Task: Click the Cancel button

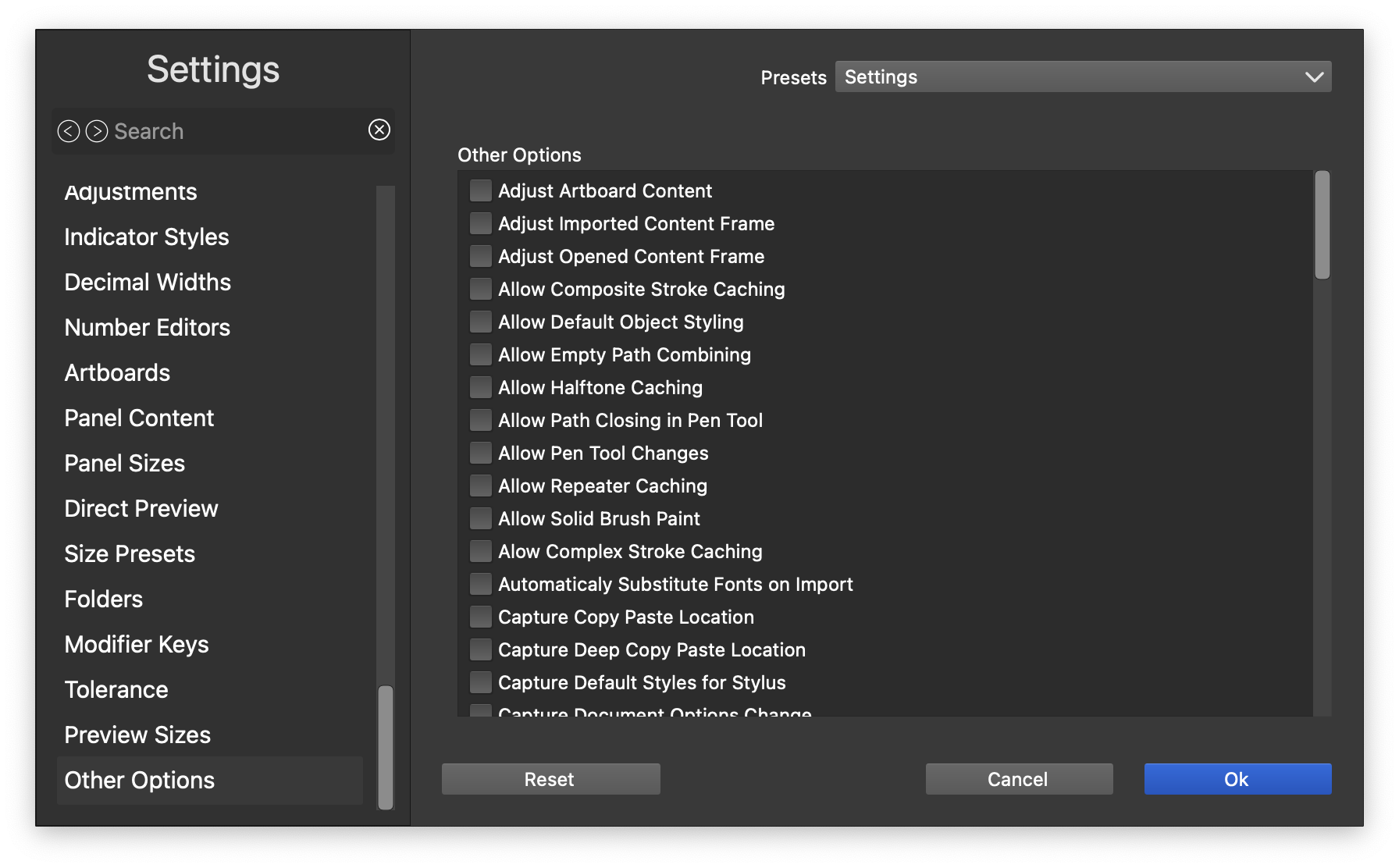Action: coord(1019,779)
